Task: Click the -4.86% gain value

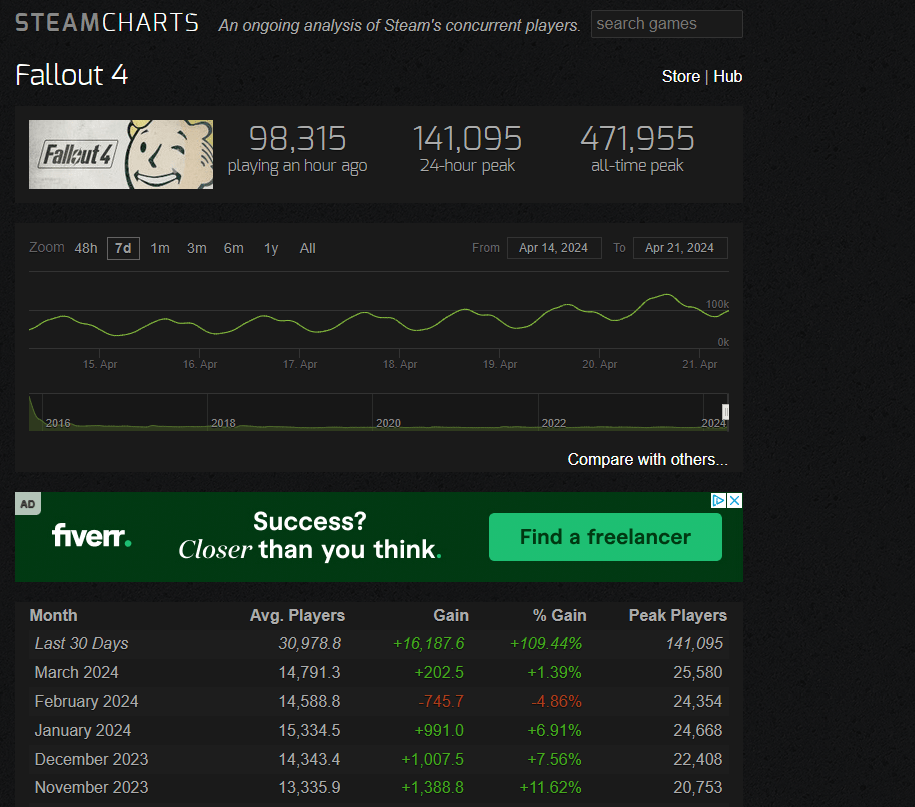Action: (x=556, y=701)
